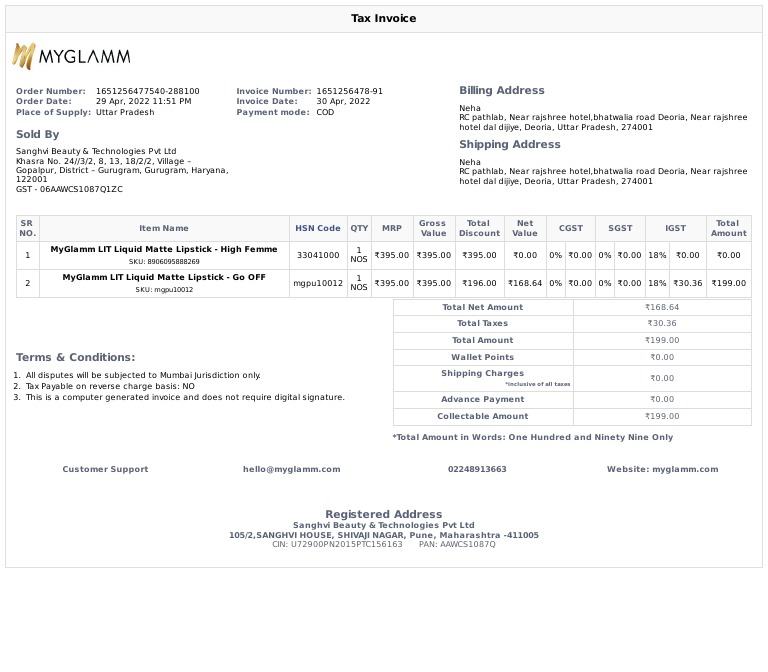The width and height of the screenshot is (768, 672).
Task: Click the MyGlamm logo
Action: [x=72, y=56]
